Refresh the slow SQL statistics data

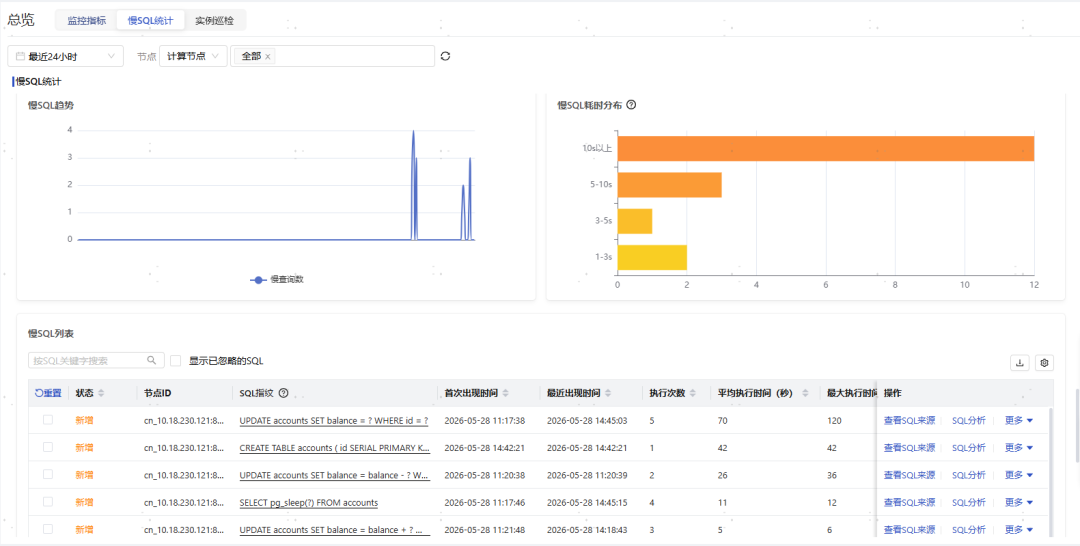coord(445,56)
